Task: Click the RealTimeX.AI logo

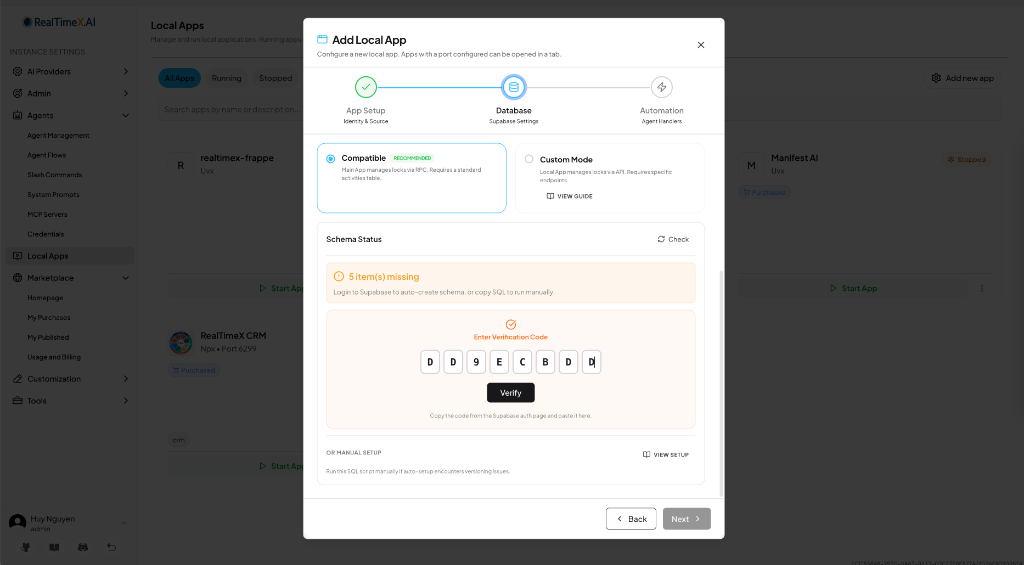Action: click(59, 22)
